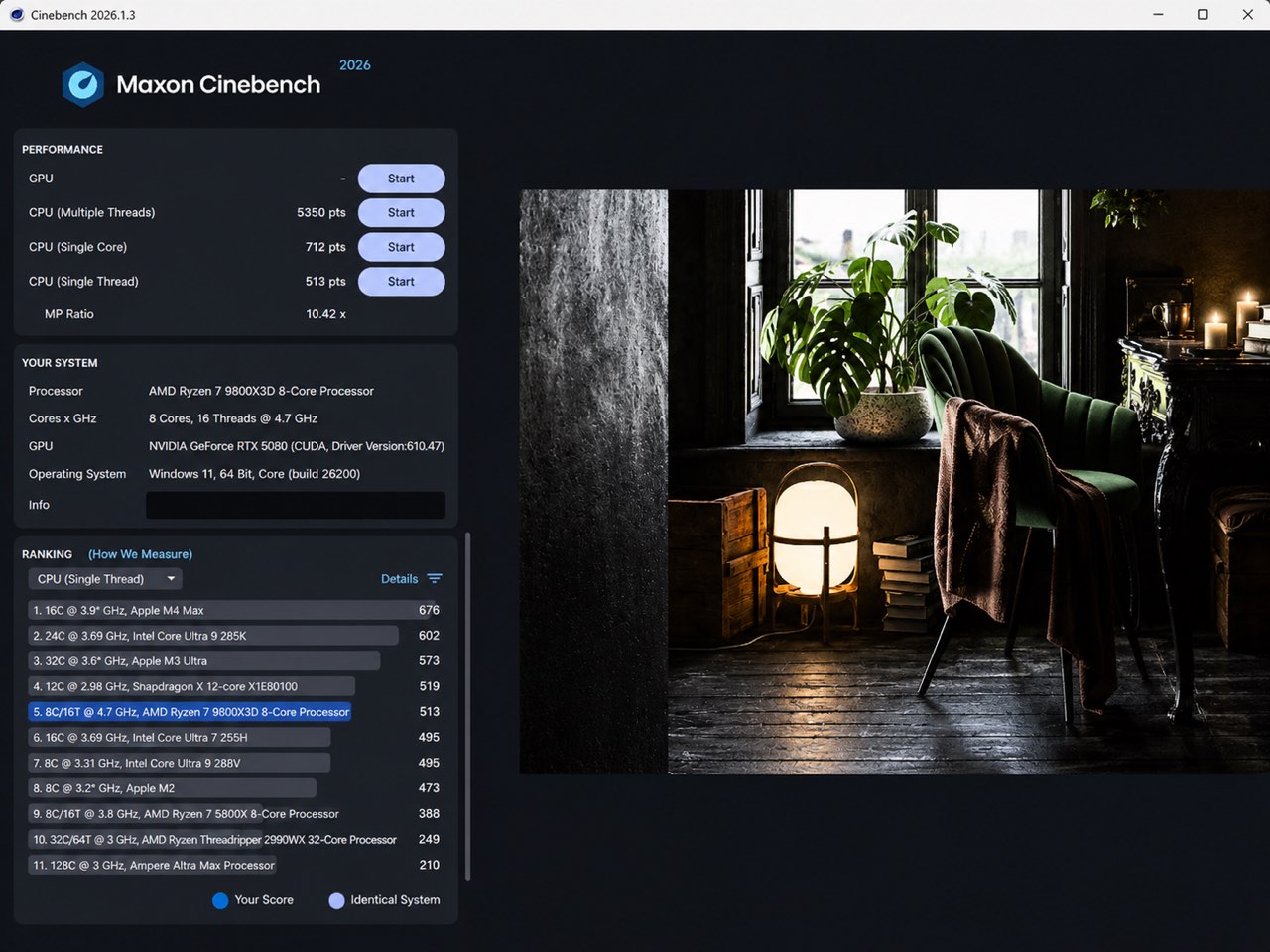The height and width of the screenshot is (952, 1270).
Task: Click the empty Info text field
Action: (x=296, y=505)
